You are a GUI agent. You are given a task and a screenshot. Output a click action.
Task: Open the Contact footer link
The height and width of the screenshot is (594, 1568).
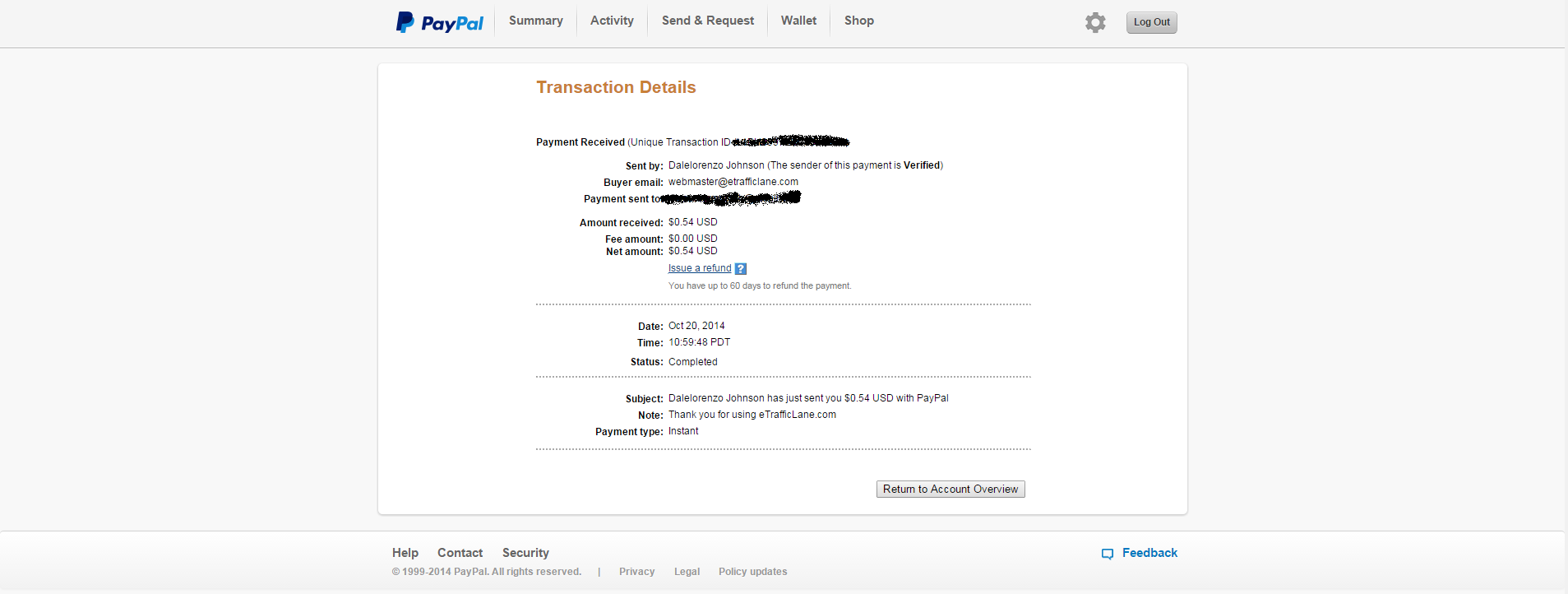pos(460,553)
